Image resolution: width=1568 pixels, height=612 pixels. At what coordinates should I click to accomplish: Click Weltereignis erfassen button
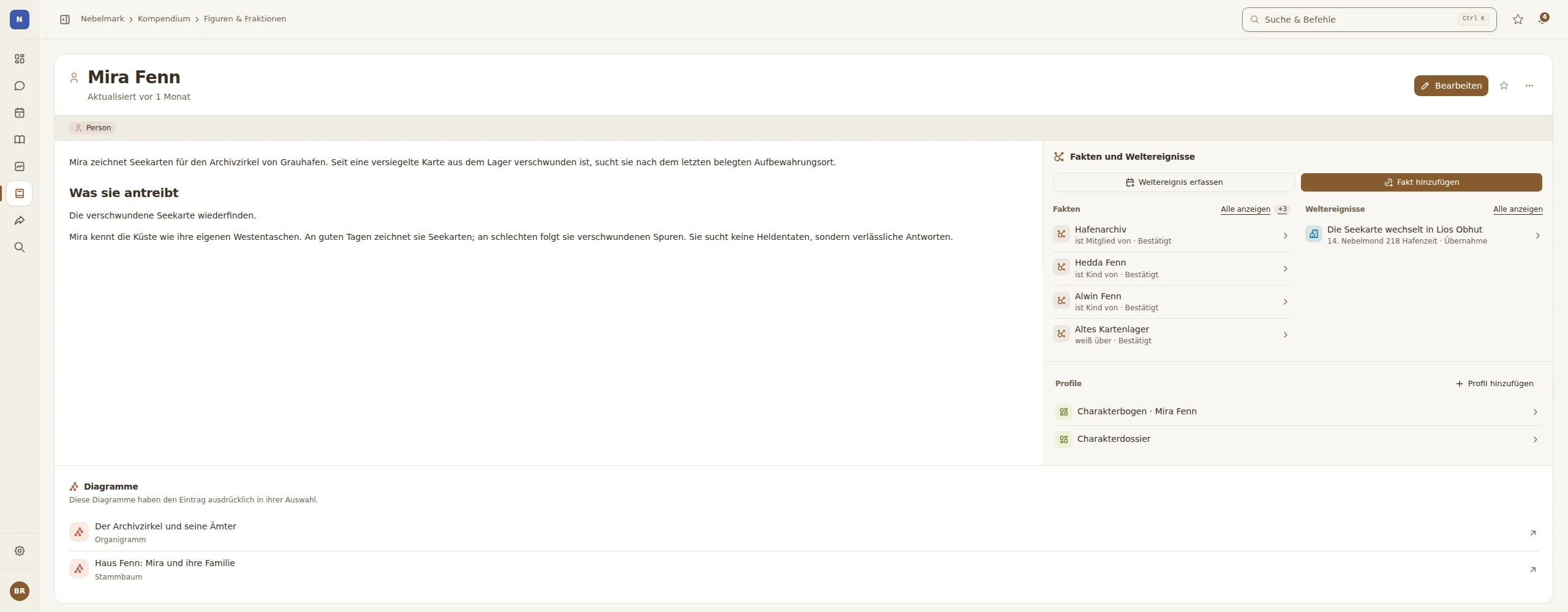(1174, 182)
